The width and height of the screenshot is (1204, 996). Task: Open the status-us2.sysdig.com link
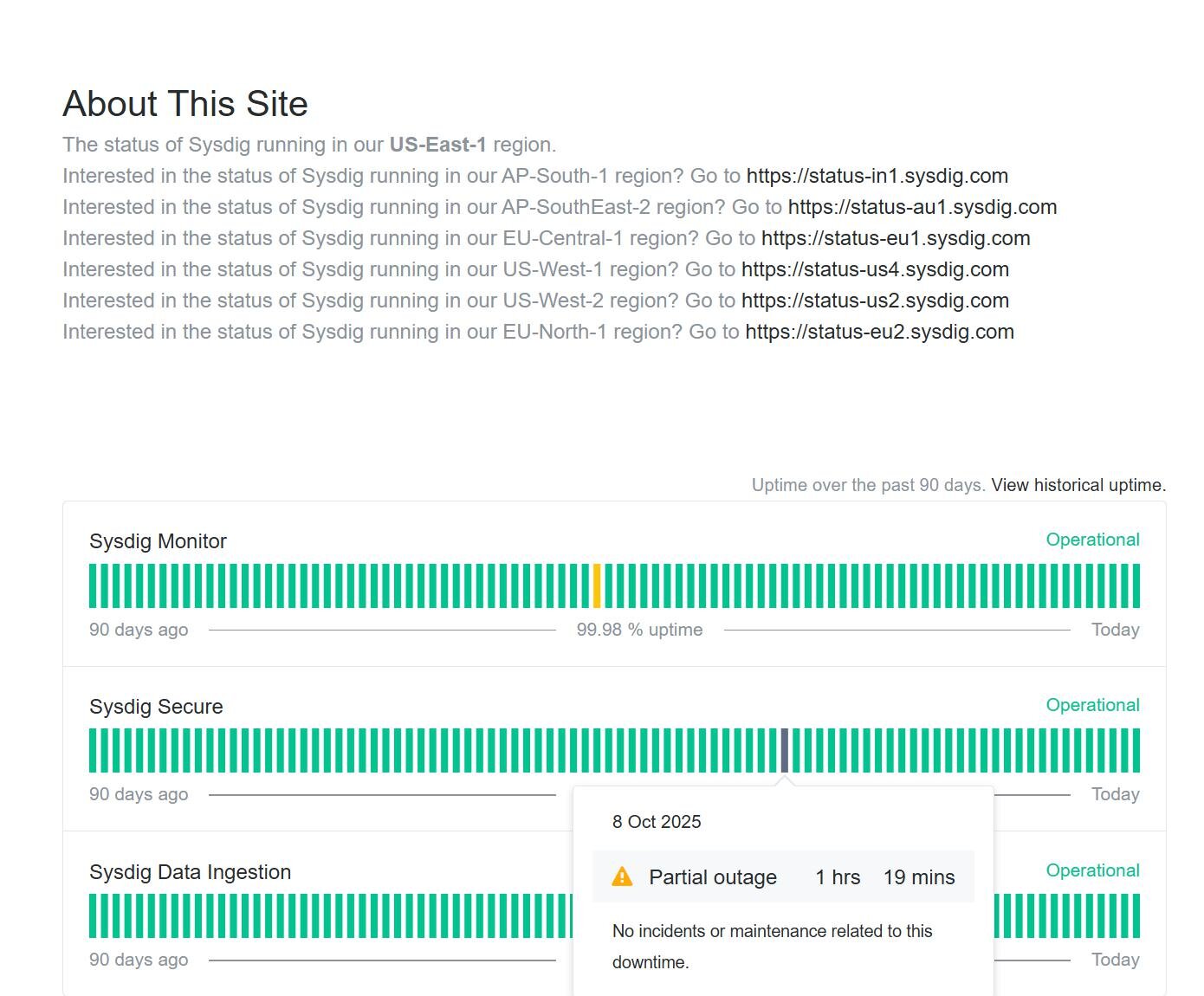click(875, 301)
